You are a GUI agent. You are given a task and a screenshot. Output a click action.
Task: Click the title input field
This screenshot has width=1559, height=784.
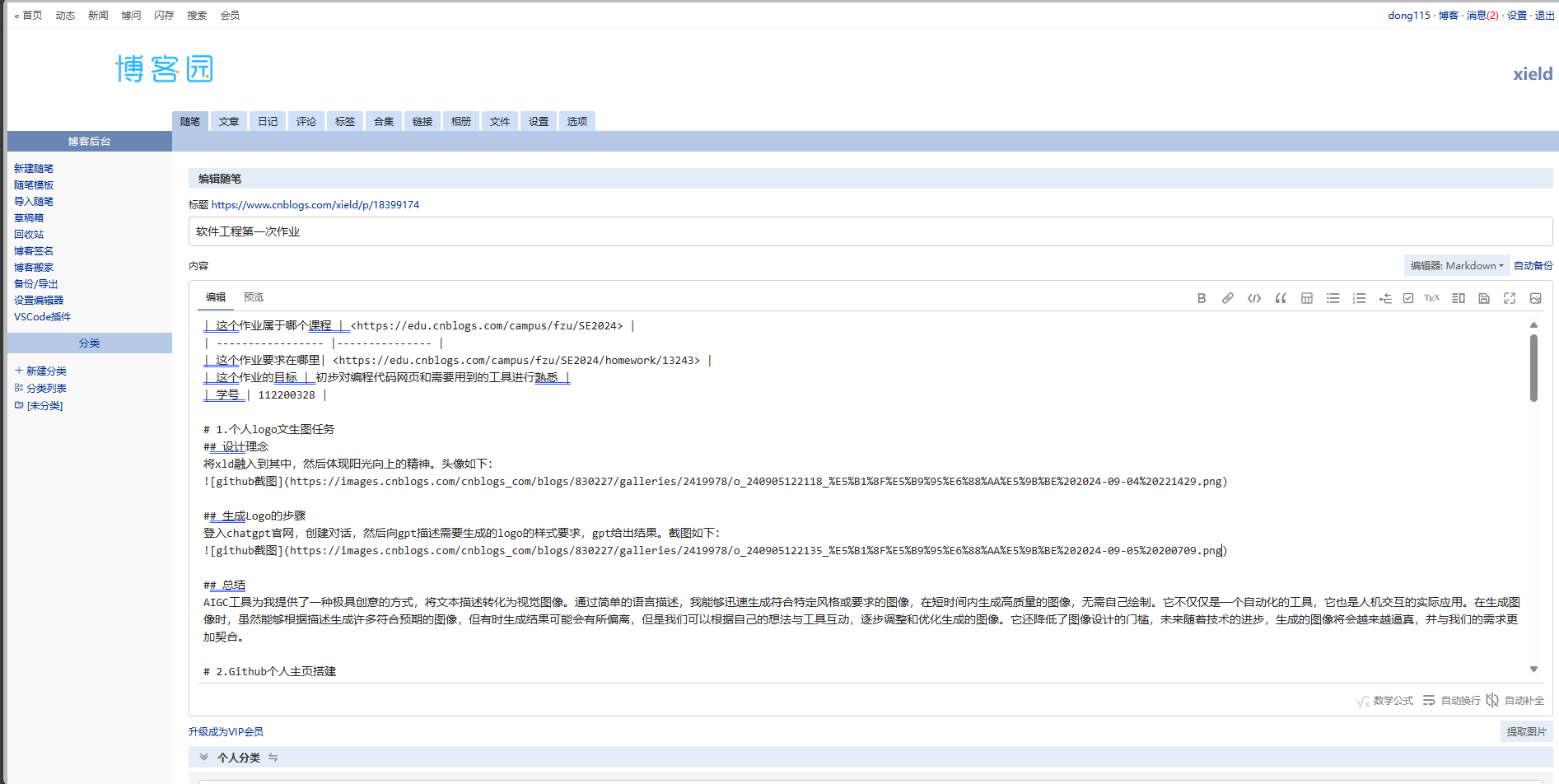tap(871, 231)
